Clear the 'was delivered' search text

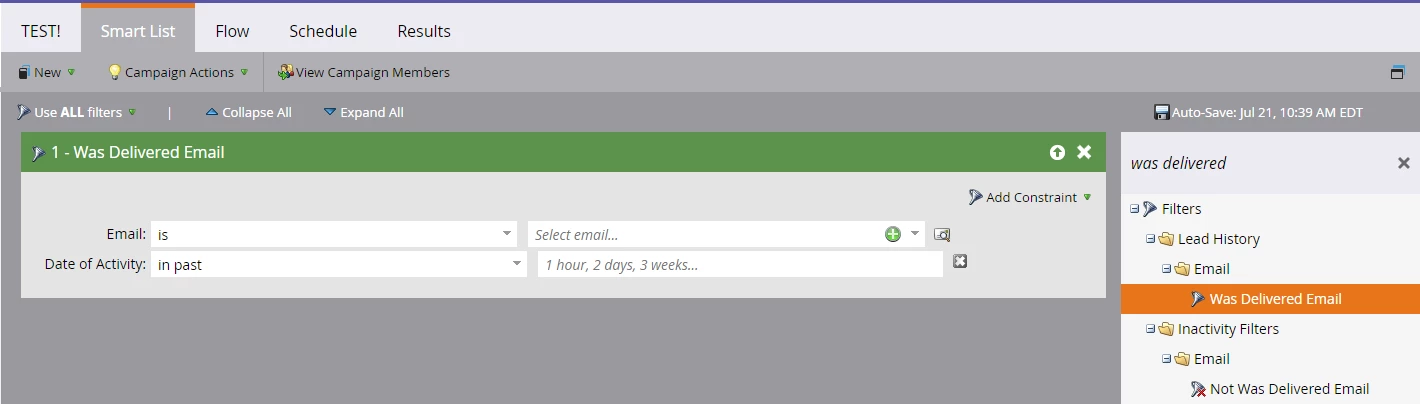1403,163
